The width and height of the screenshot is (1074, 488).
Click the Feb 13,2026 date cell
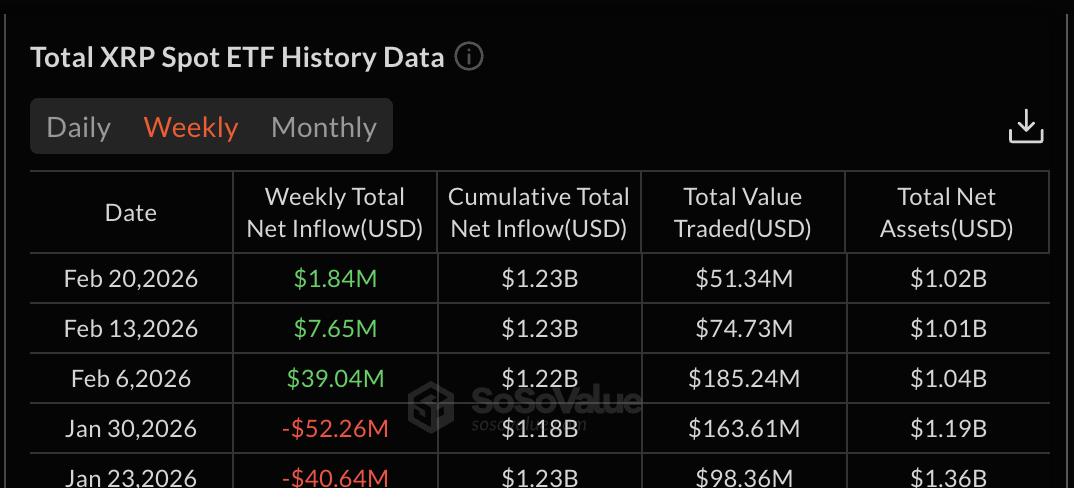pos(131,328)
